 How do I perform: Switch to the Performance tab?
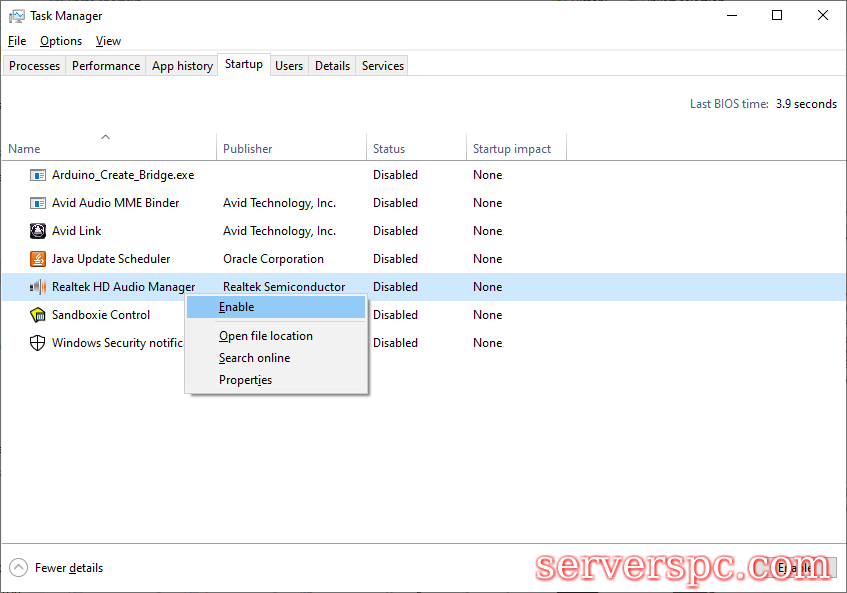[106, 66]
